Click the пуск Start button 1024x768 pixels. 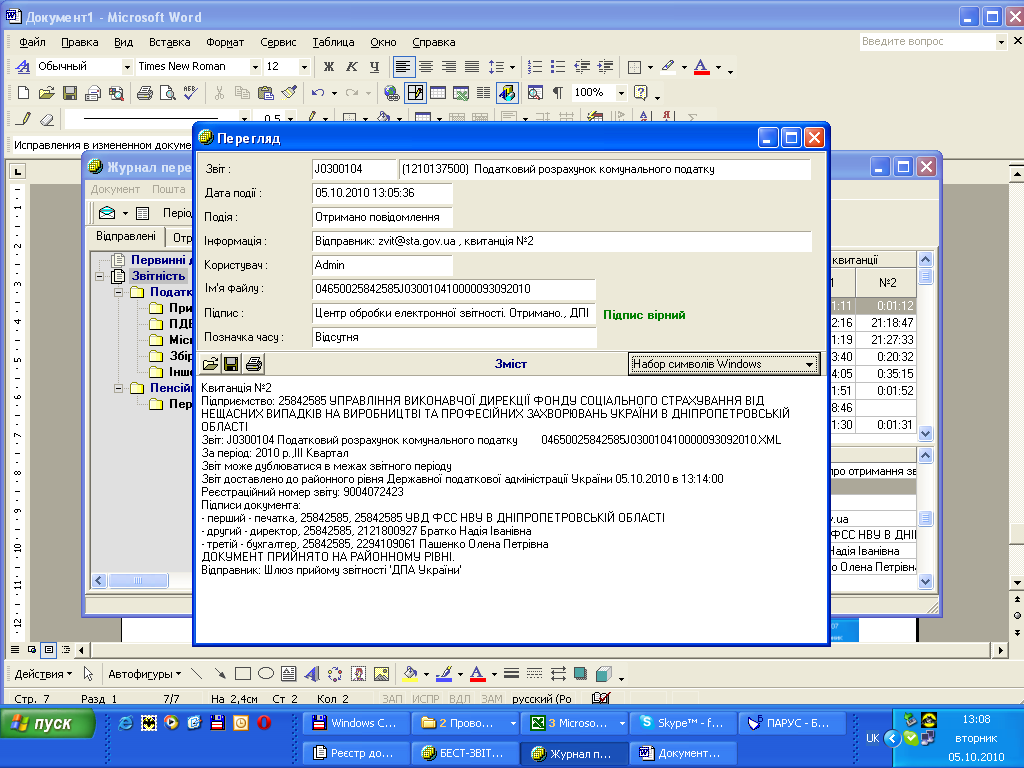click(x=48, y=722)
